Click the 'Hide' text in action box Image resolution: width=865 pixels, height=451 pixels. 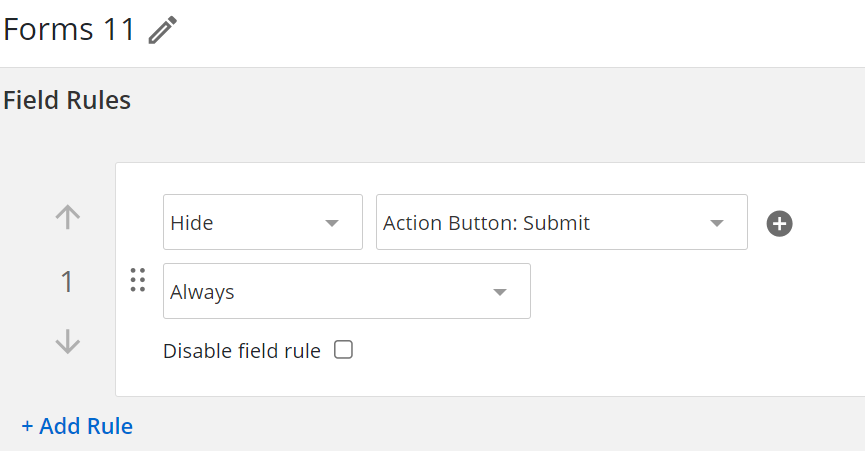click(191, 223)
